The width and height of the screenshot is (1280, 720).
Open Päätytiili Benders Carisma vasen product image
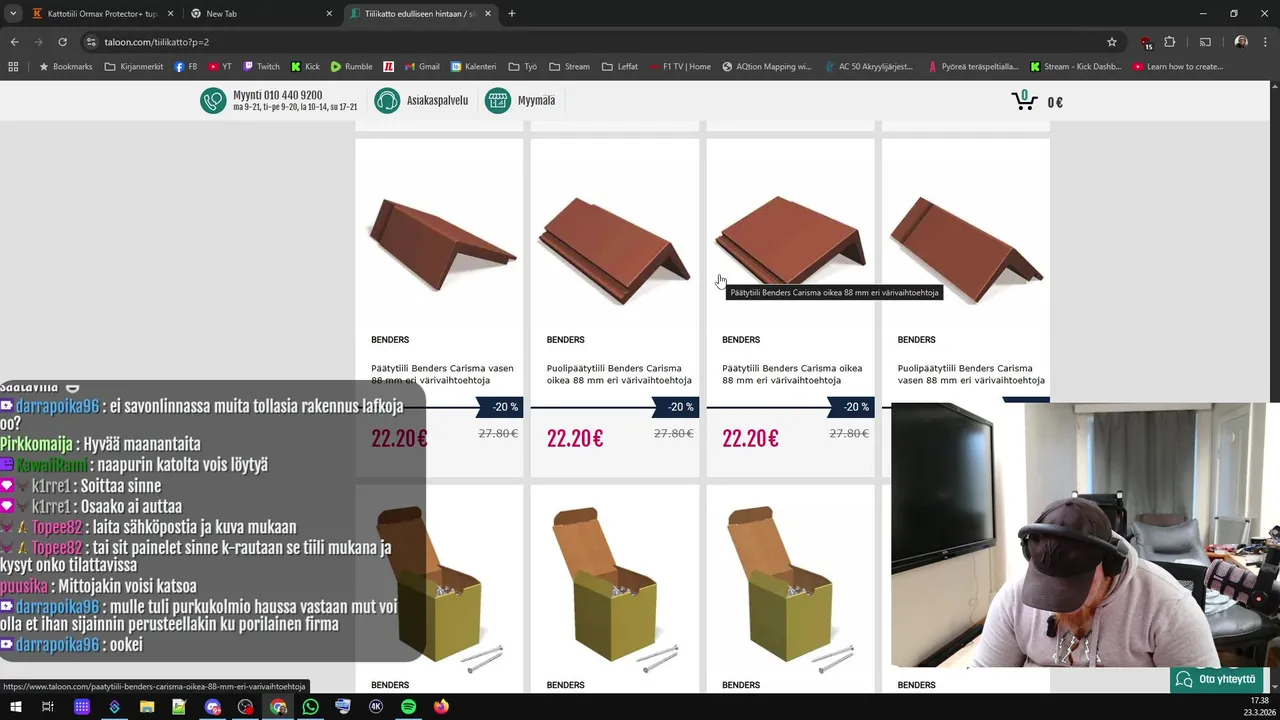pos(440,243)
